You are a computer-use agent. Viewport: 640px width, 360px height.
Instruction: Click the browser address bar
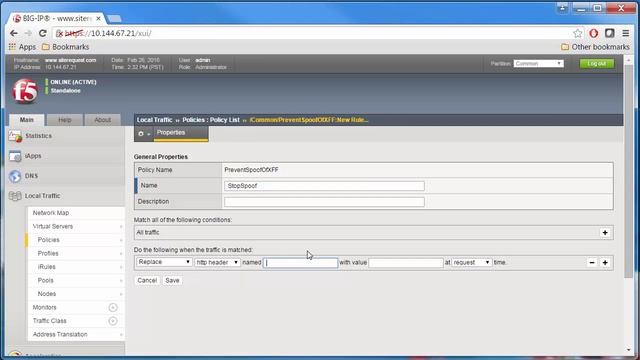click(x=312, y=33)
